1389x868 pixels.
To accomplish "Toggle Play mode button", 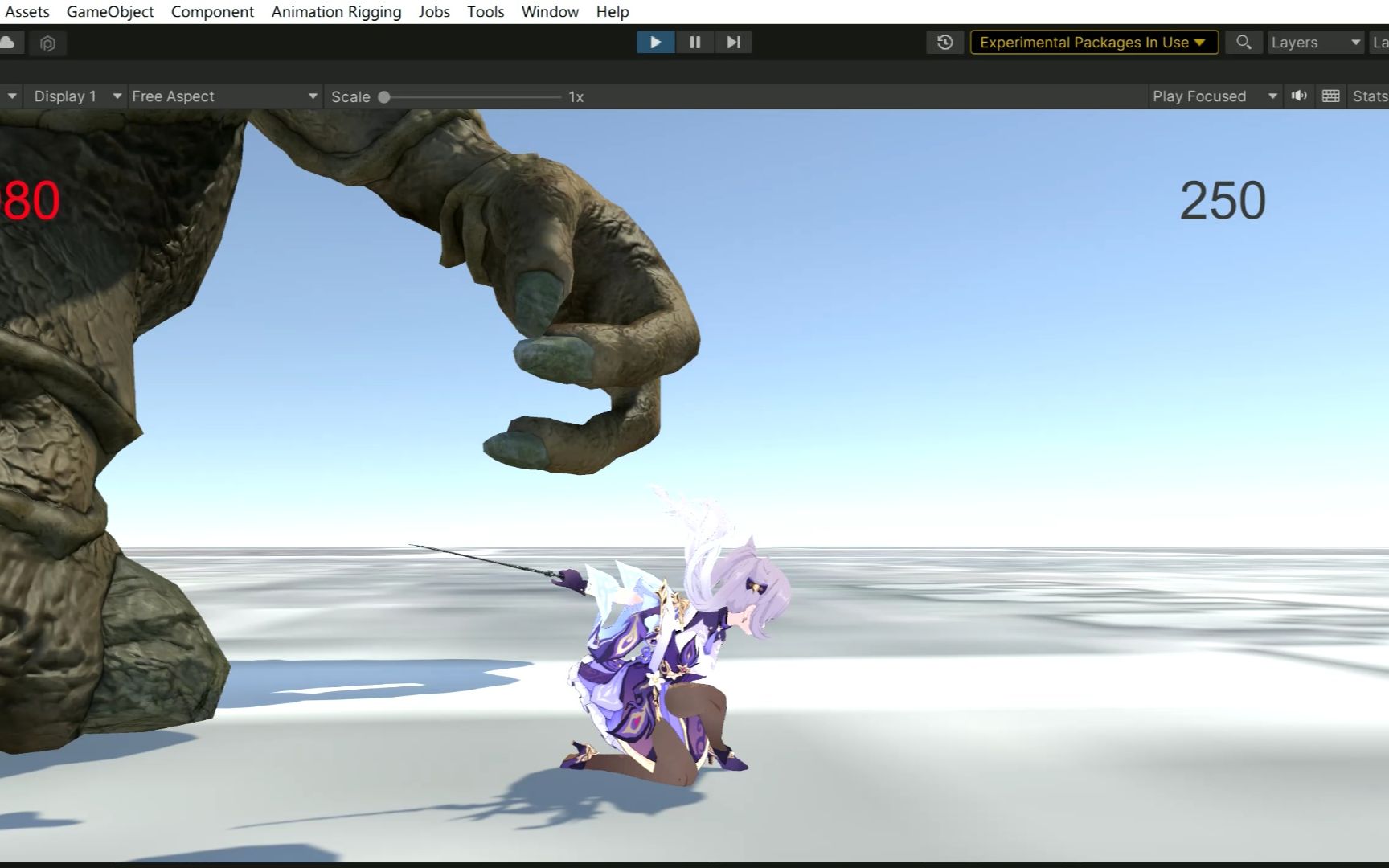I will pyautogui.click(x=656, y=43).
